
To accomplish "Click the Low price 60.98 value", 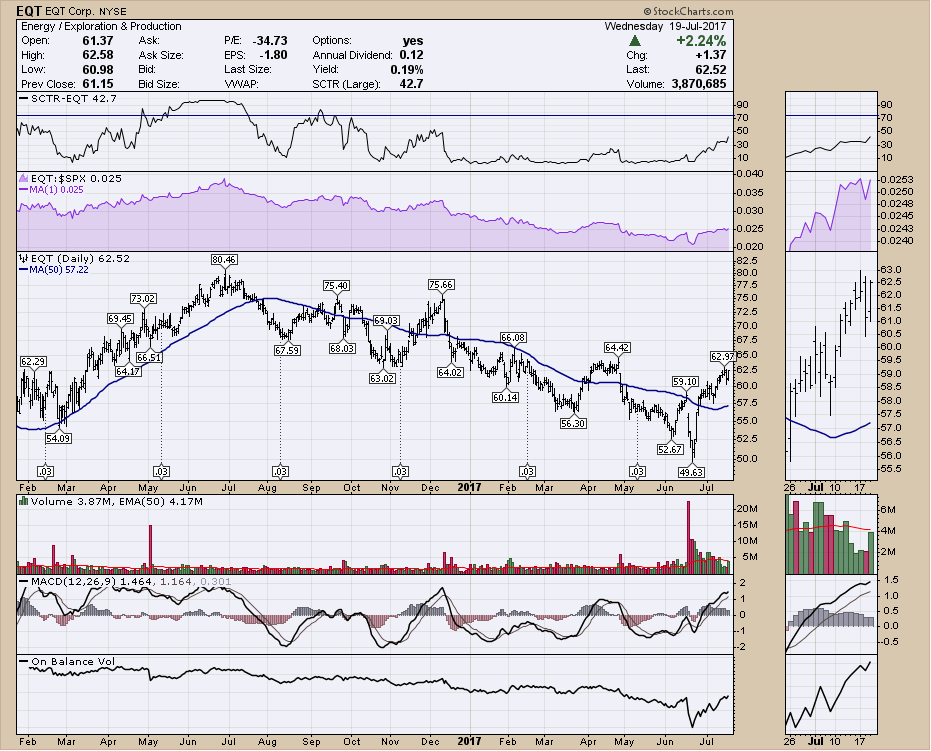I will 97,69.
